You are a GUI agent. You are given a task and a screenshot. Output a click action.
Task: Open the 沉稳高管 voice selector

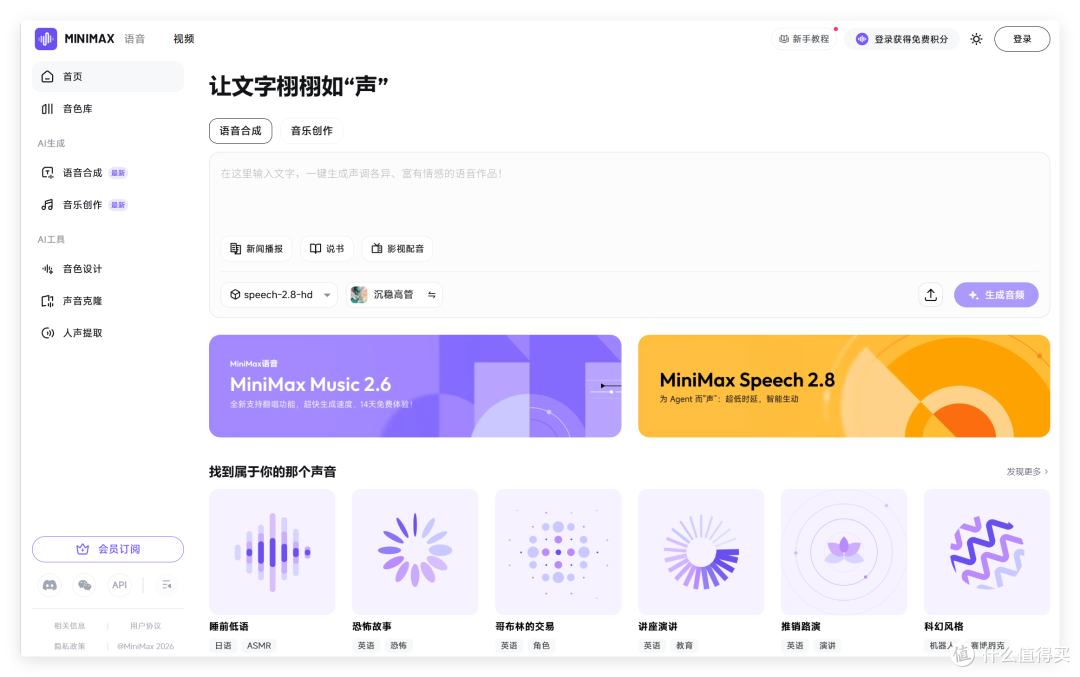(394, 295)
